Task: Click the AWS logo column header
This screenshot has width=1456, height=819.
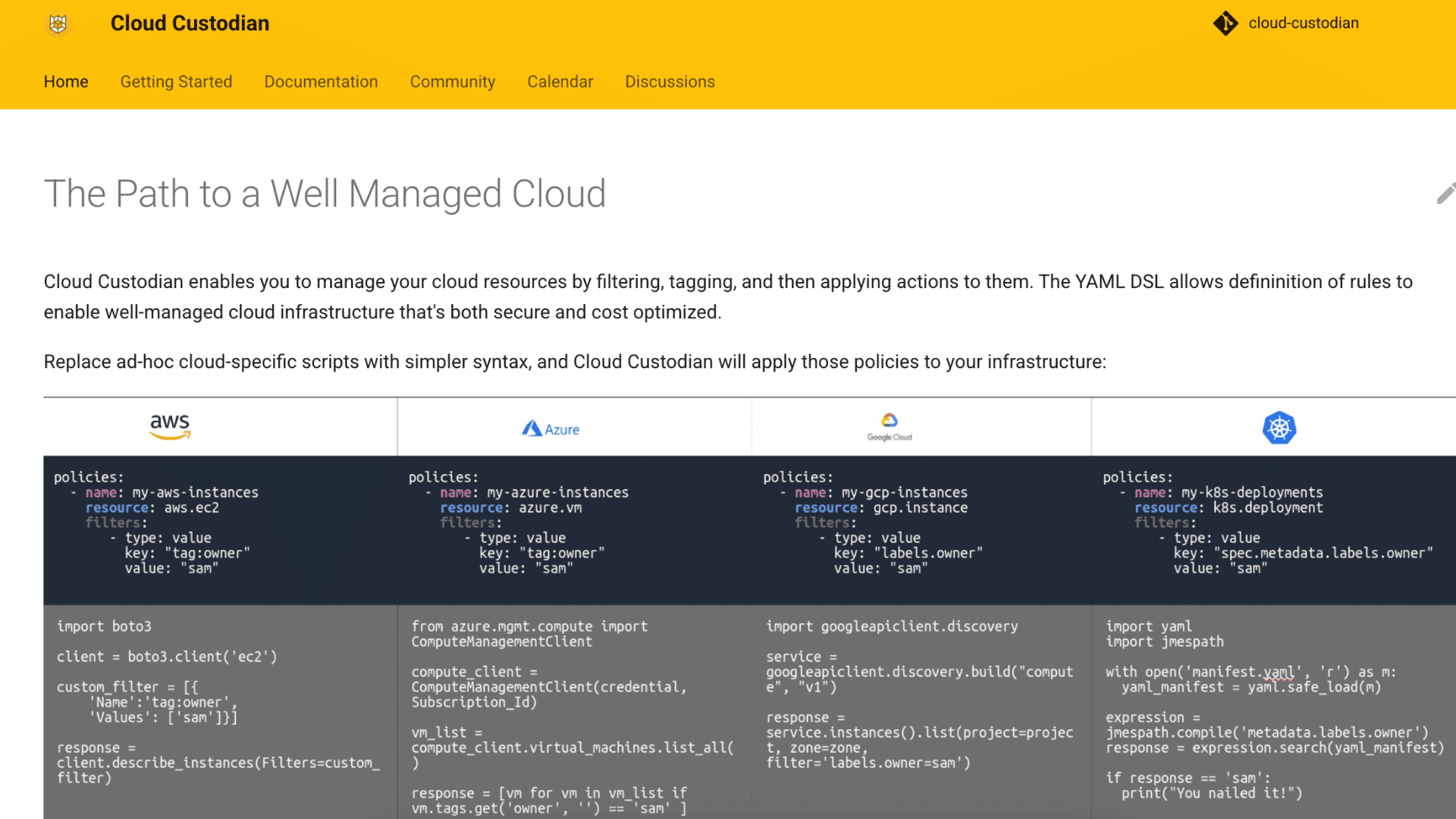Action: click(x=170, y=427)
